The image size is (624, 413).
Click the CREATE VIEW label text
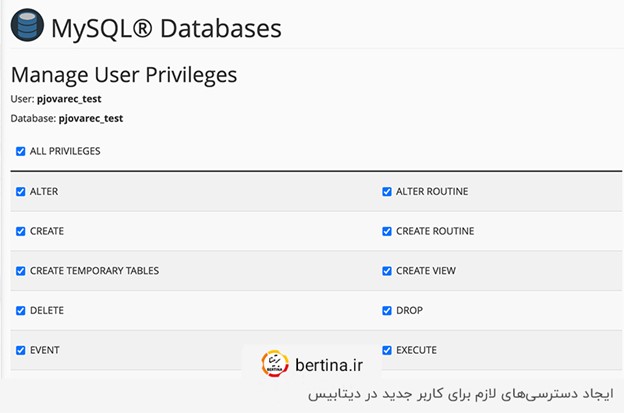point(426,271)
